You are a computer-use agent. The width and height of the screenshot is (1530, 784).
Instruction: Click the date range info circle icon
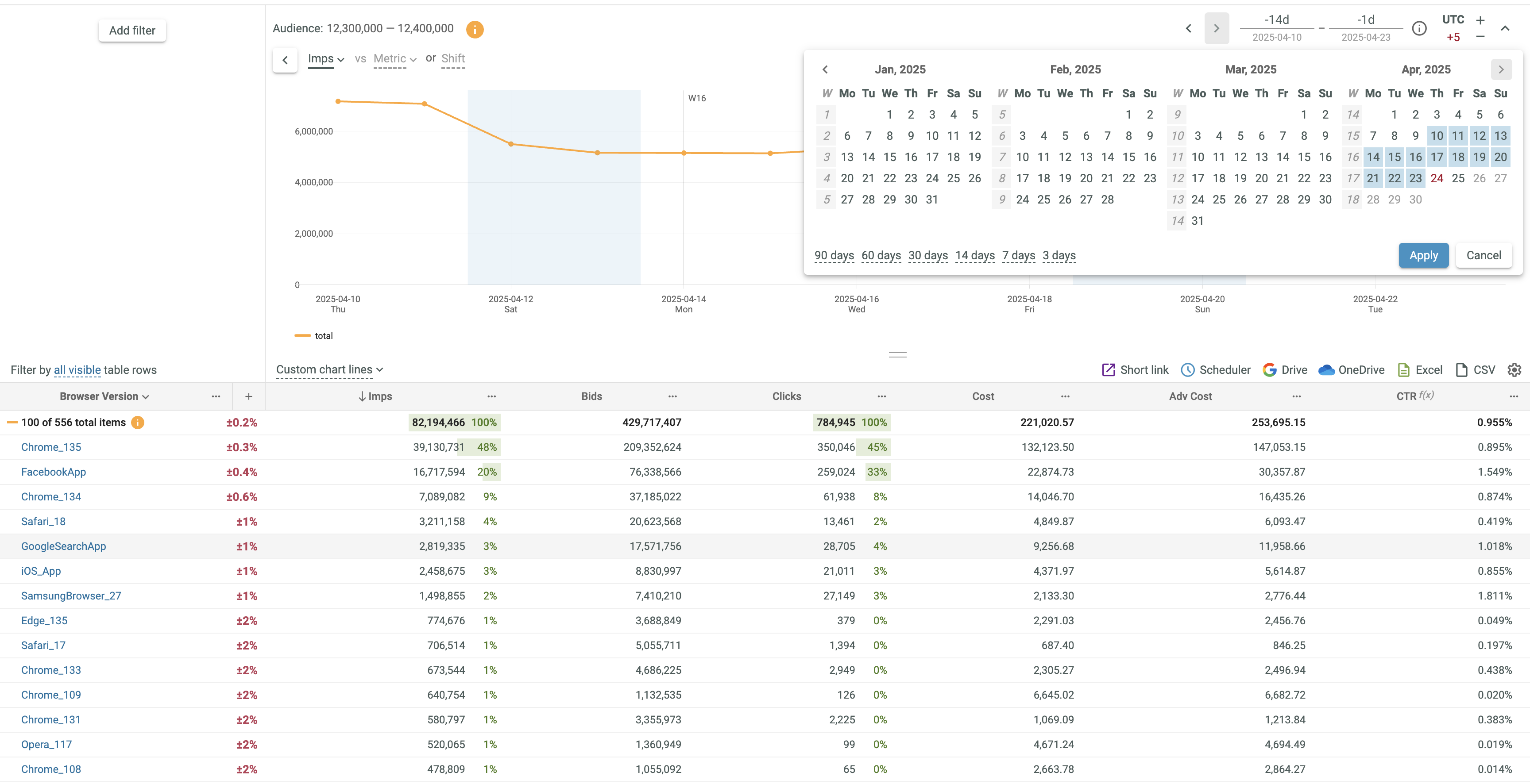[x=1419, y=28]
